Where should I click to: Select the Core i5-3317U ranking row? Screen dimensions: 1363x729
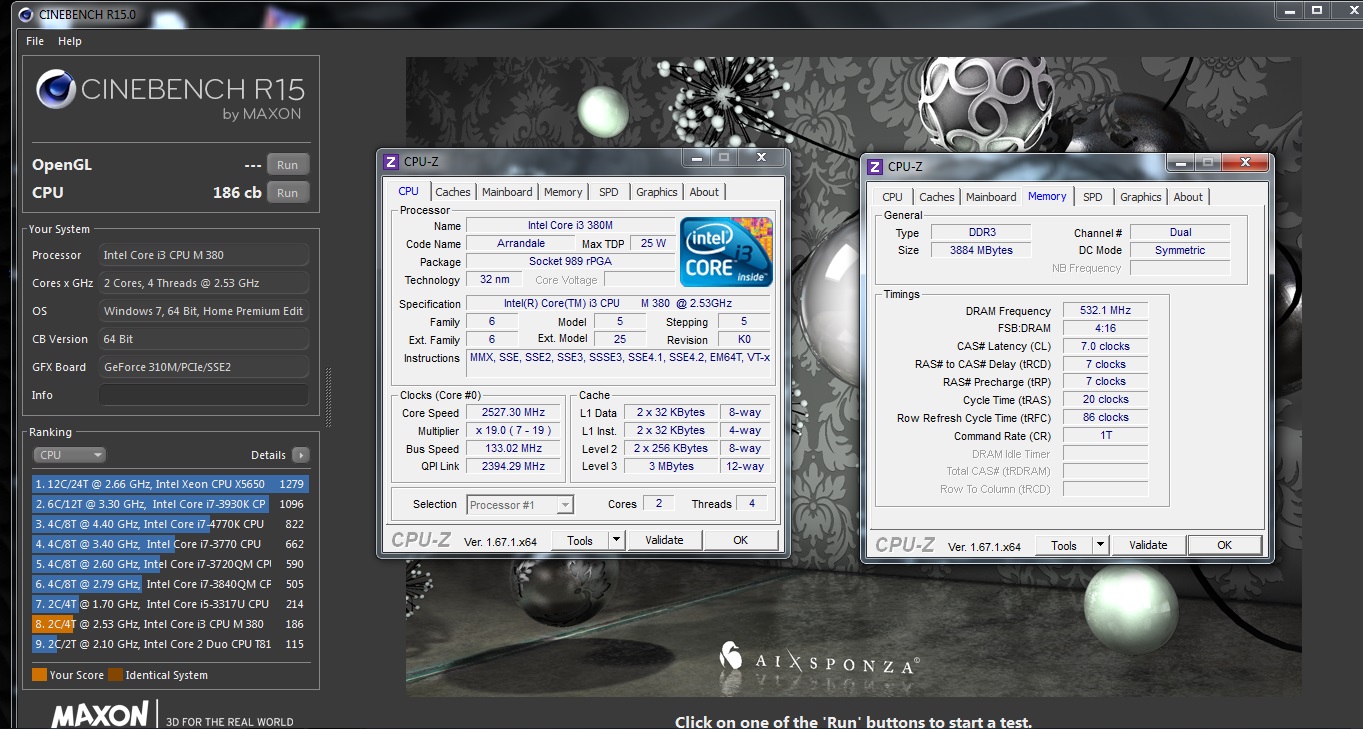coord(170,604)
